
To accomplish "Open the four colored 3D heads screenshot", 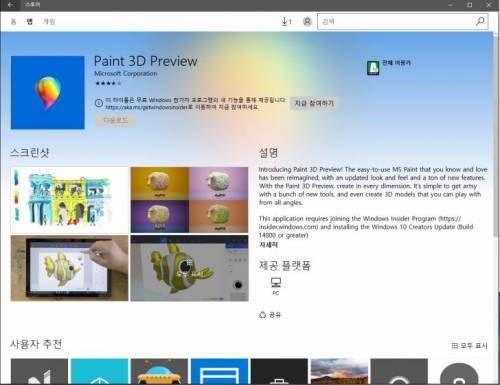I will 189,200.
